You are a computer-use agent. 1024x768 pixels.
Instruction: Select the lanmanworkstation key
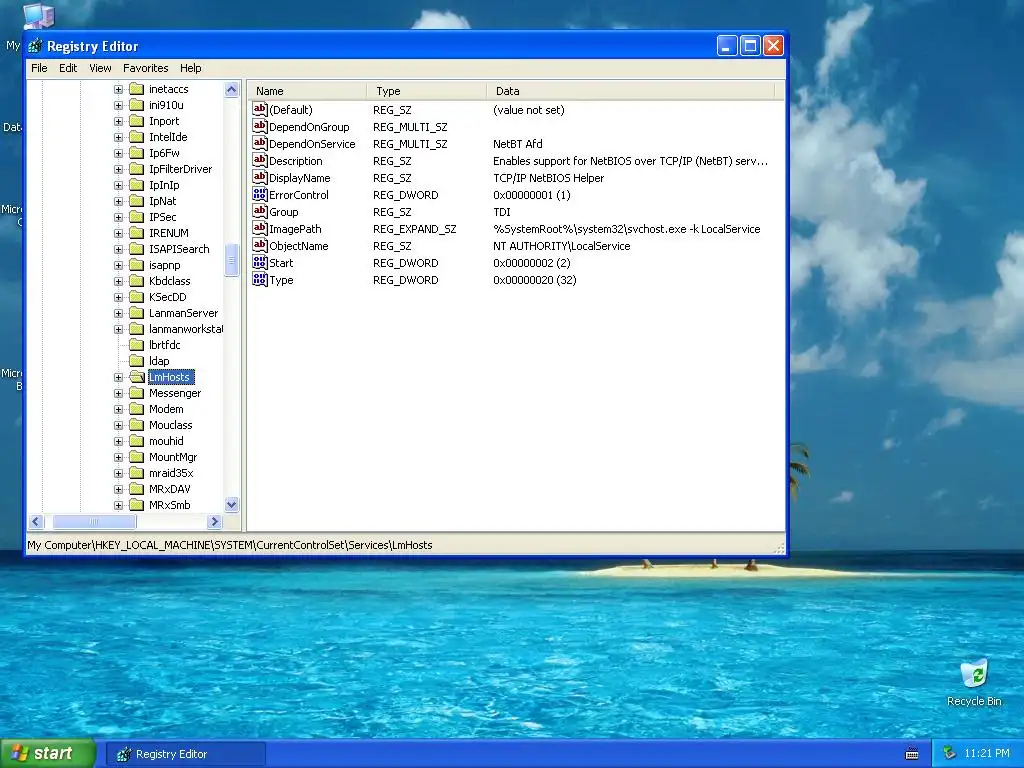click(x=185, y=329)
